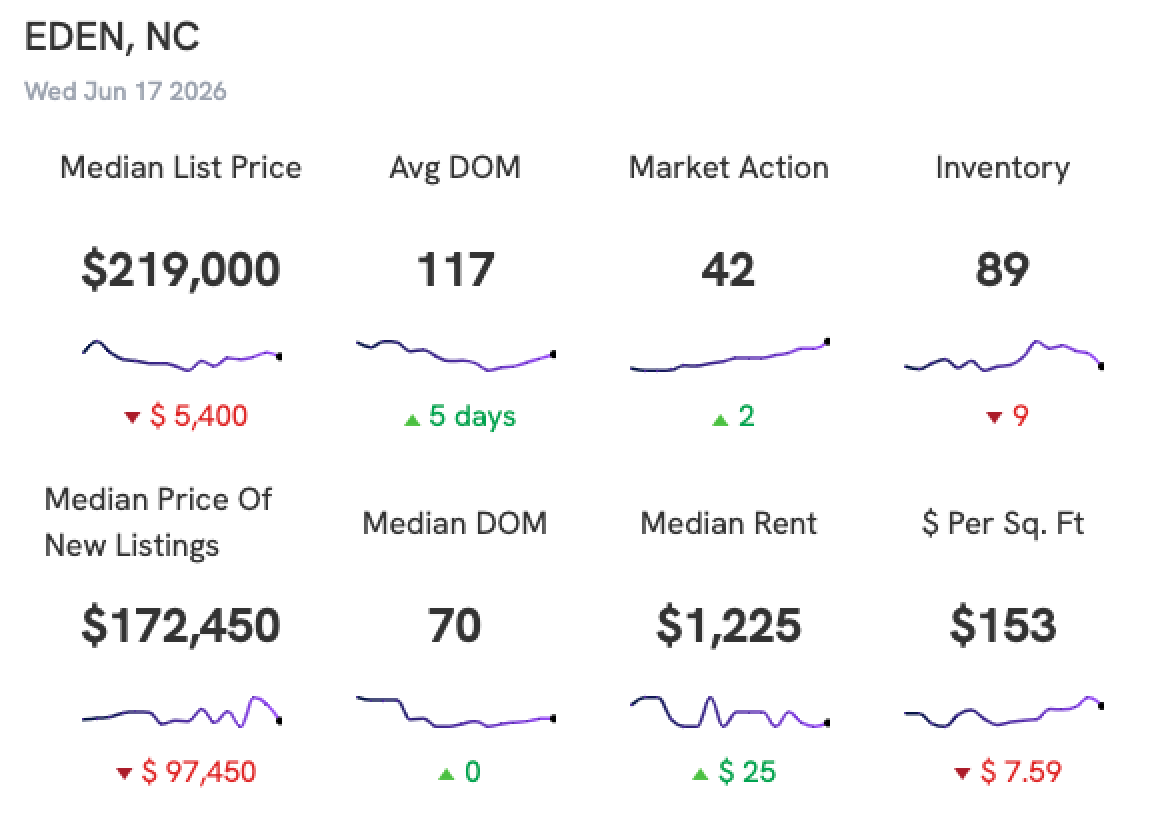This screenshot has width=1176, height=818.
Task: Open the Avg DOM sparkline chart
Action: tap(456, 355)
